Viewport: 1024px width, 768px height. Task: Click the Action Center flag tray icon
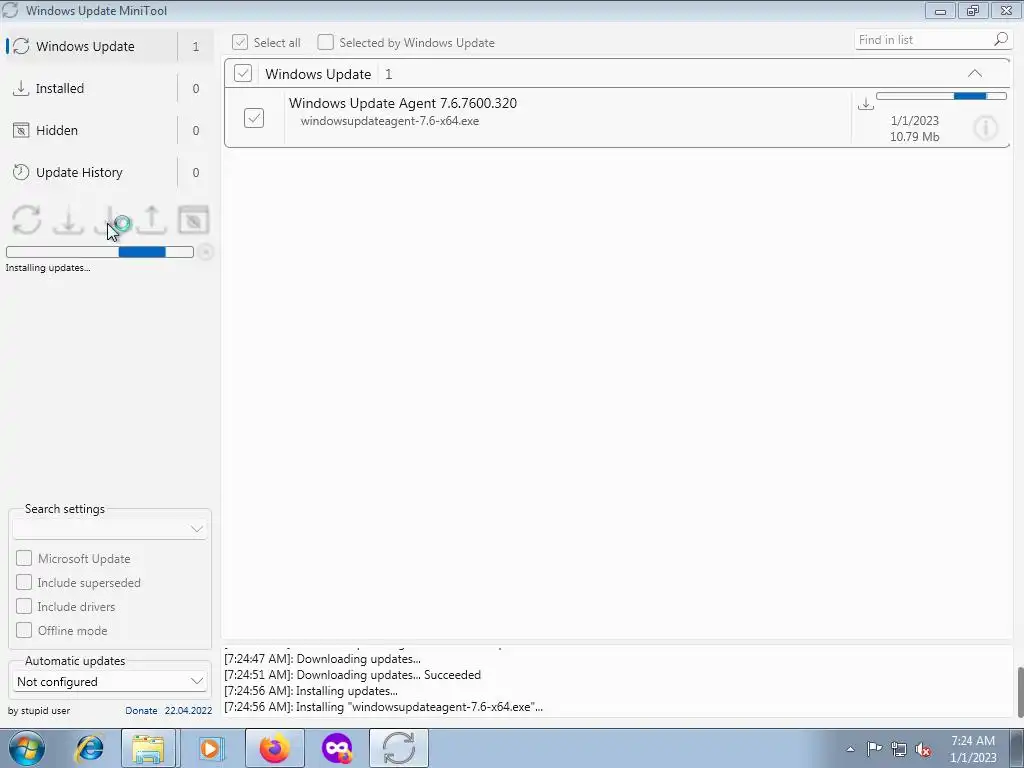(874, 748)
